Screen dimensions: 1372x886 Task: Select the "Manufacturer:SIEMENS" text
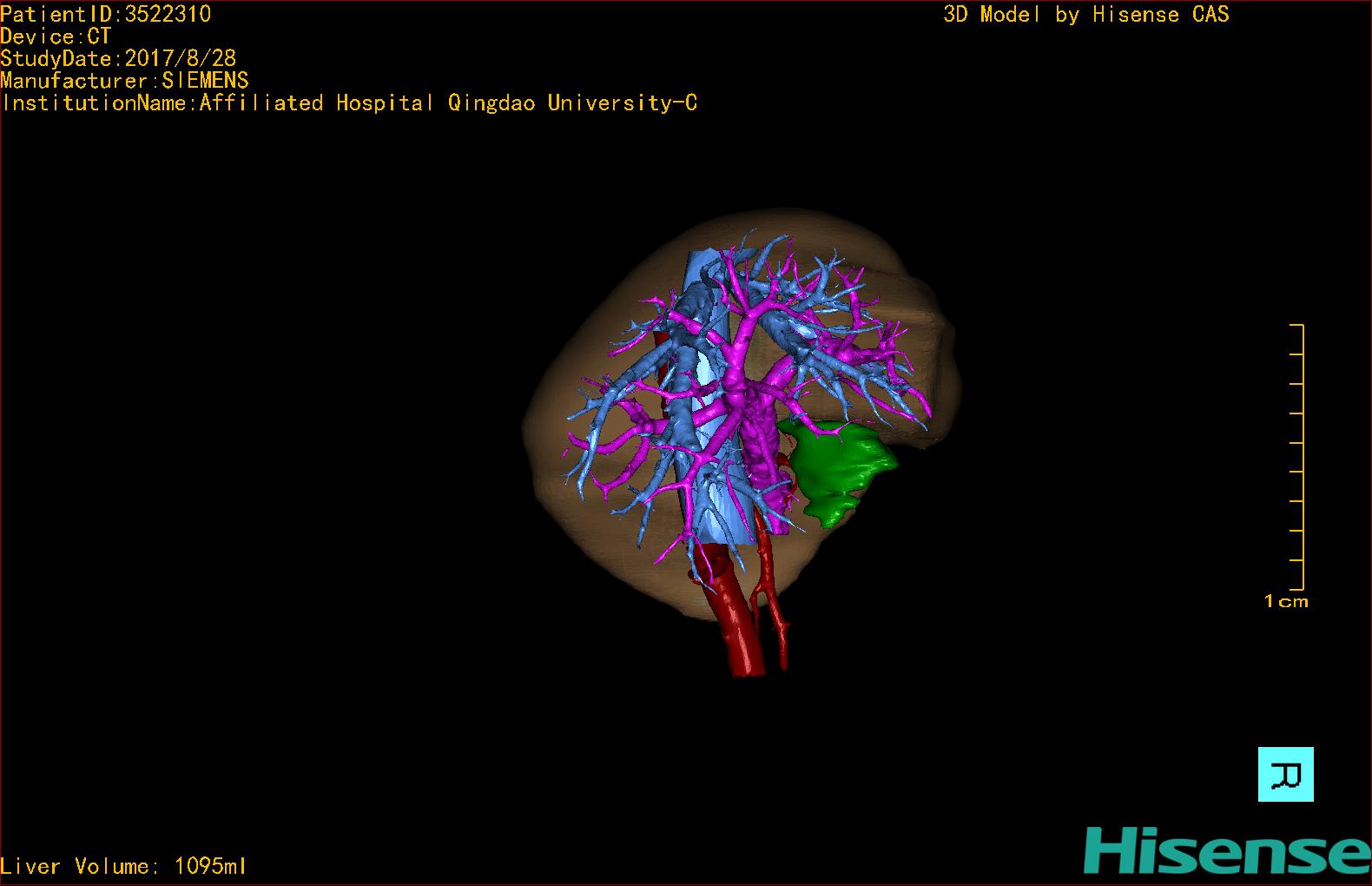[125, 81]
